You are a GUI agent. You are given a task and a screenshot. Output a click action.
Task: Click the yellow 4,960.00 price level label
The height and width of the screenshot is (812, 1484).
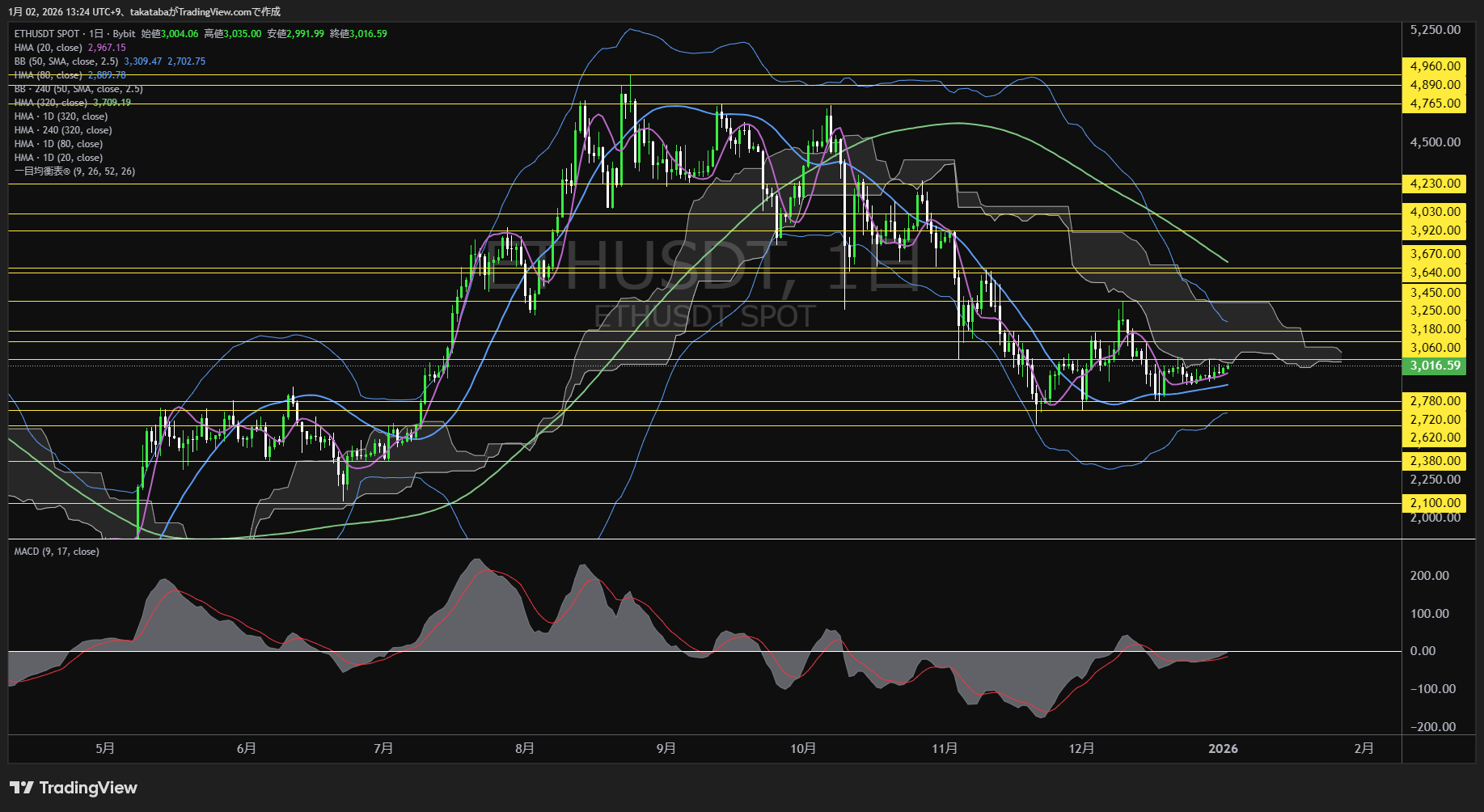[1435, 66]
